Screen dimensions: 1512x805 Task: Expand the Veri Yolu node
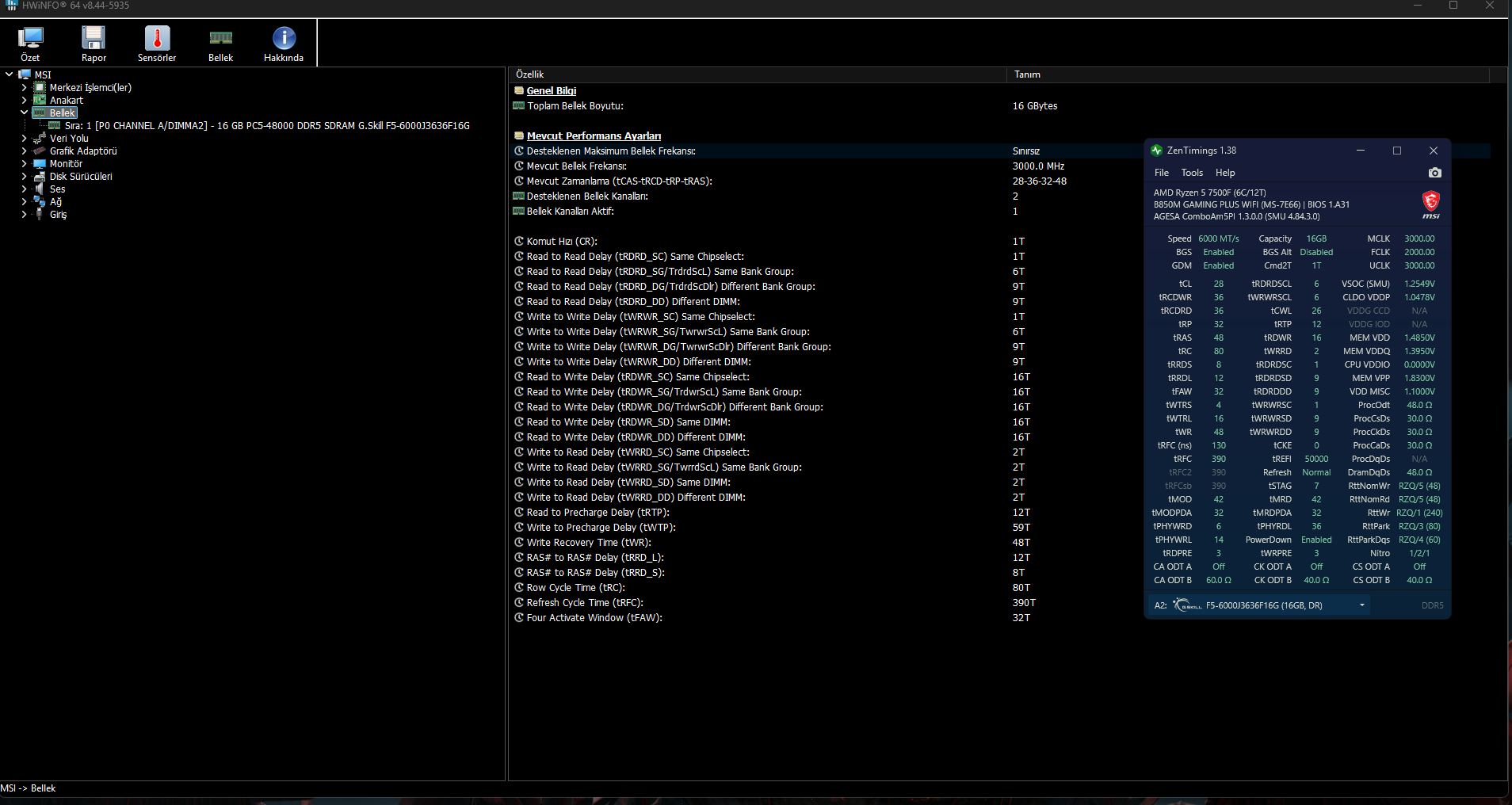tap(24, 138)
